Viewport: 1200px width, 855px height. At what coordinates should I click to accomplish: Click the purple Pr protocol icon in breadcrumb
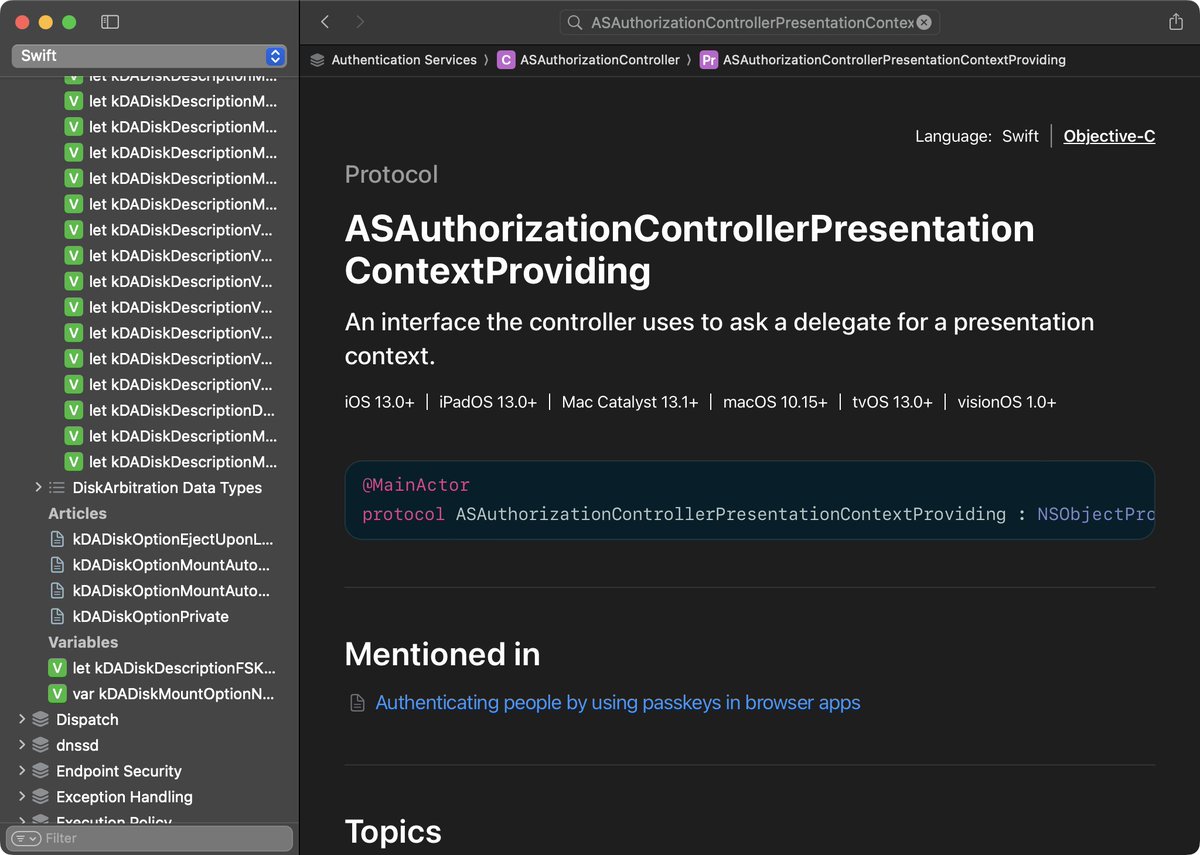pyautogui.click(x=709, y=60)
